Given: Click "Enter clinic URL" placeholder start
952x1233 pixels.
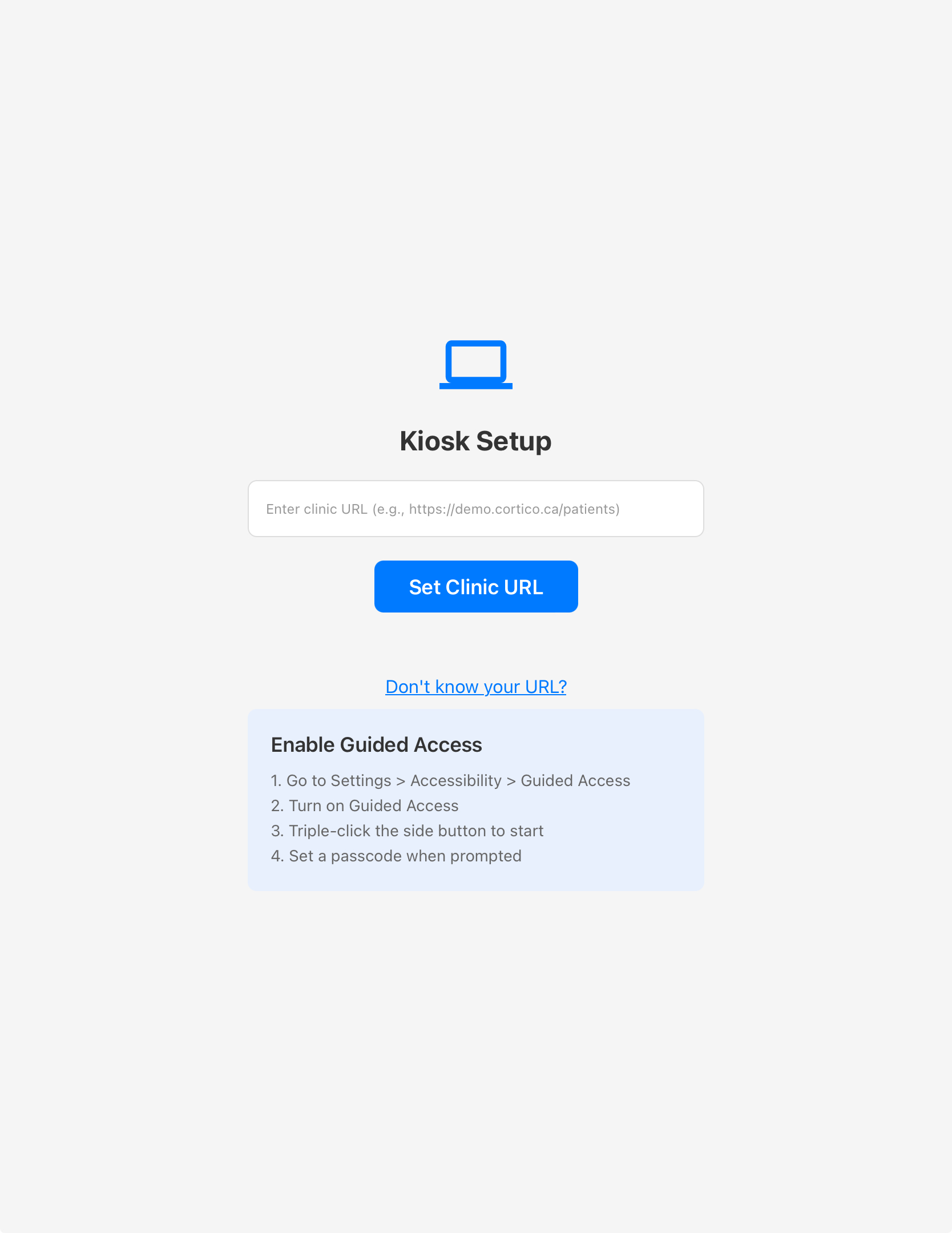Looking at the screenshot, I should [x=317, y=509].
